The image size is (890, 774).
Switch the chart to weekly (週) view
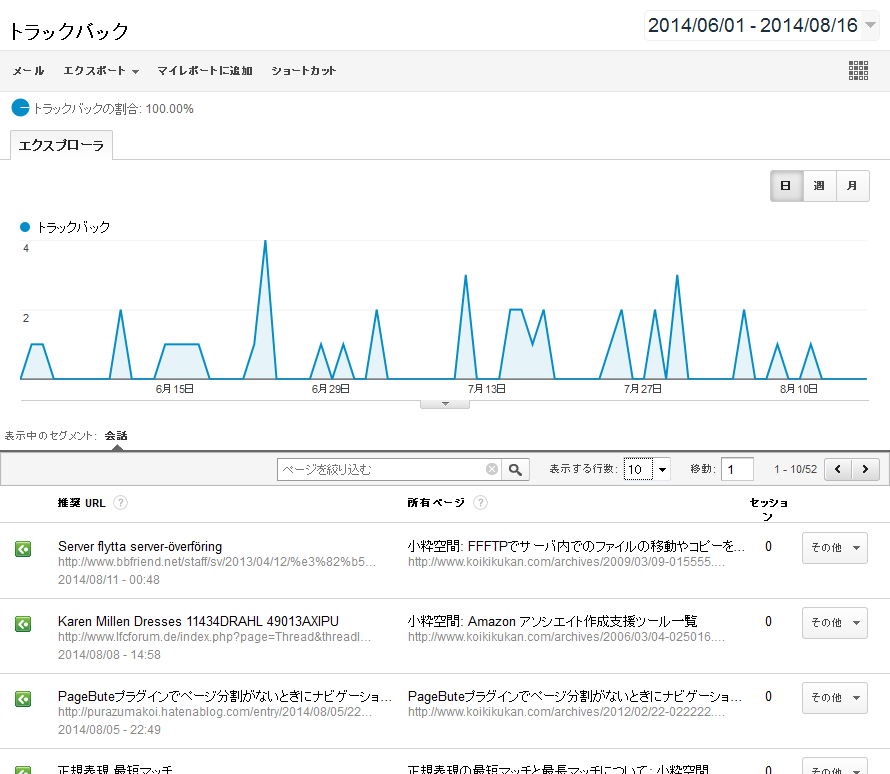pyautogui.click(x=819, y=186)
